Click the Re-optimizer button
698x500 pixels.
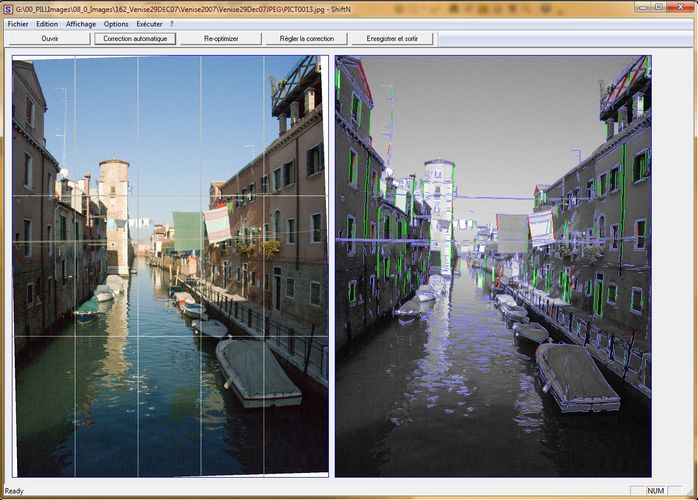[x=221, y=39]
